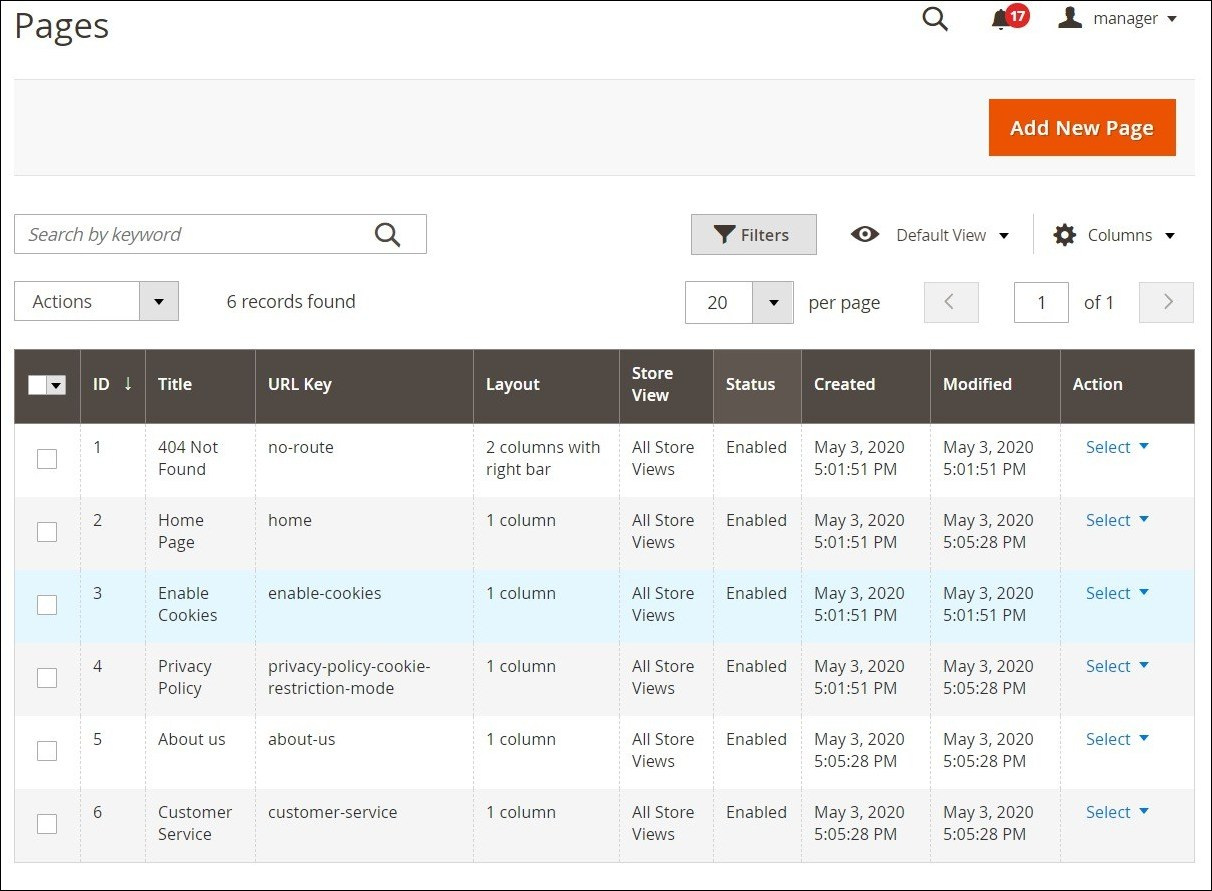Image resolution: width=1212 pixels, height=891 pixels.
Task: Open the per page count dropdown arrow
Action: [x=773, y=302]
